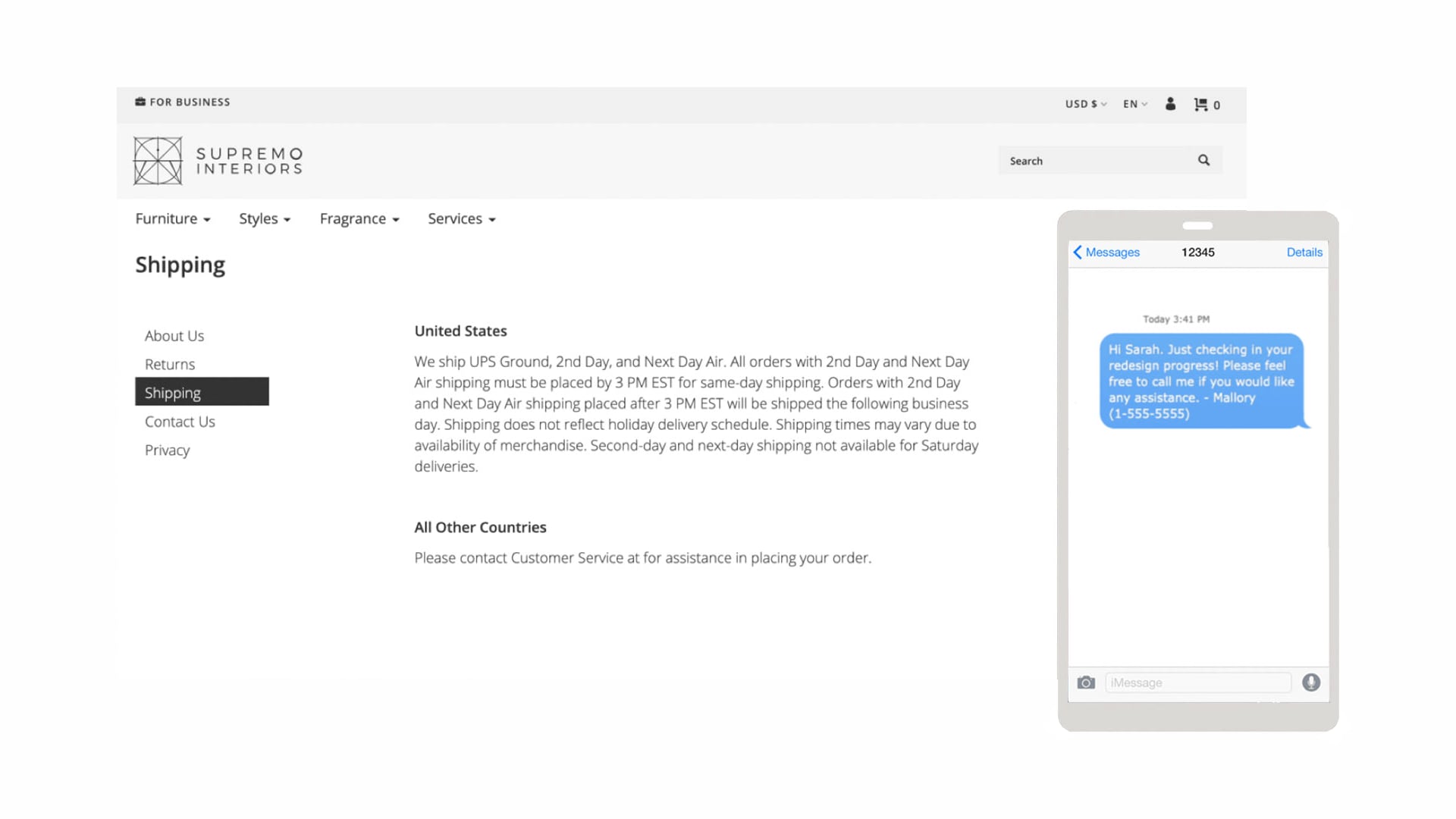Tap the microphone icon in messages
The width and height of the screenshot is (1456, 819).
[x=1310, y=682]
